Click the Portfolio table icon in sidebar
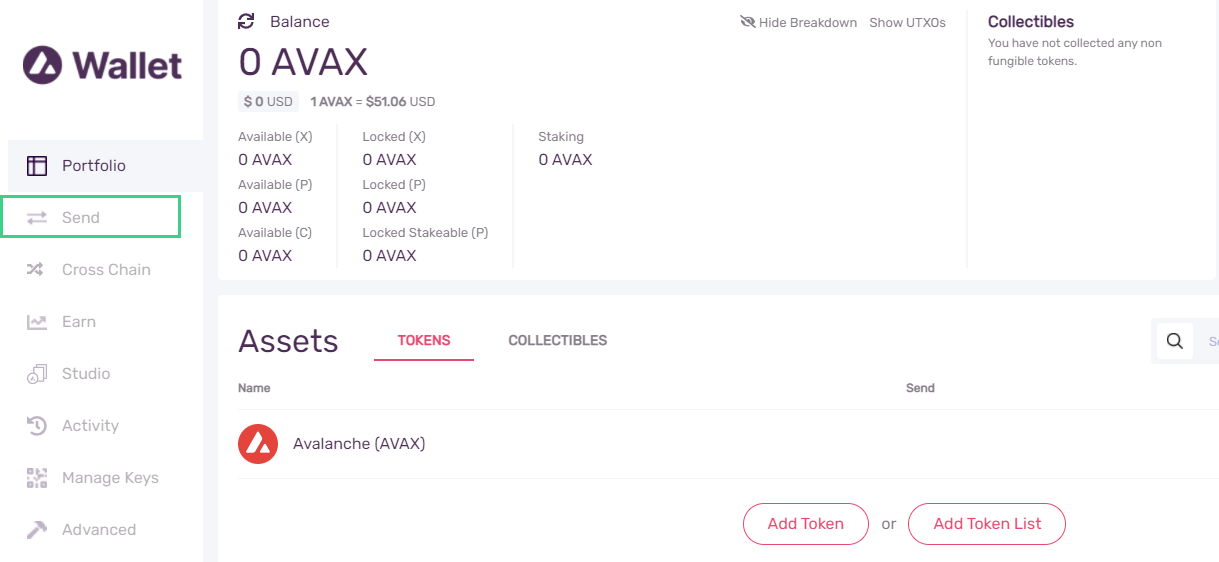 37,166
